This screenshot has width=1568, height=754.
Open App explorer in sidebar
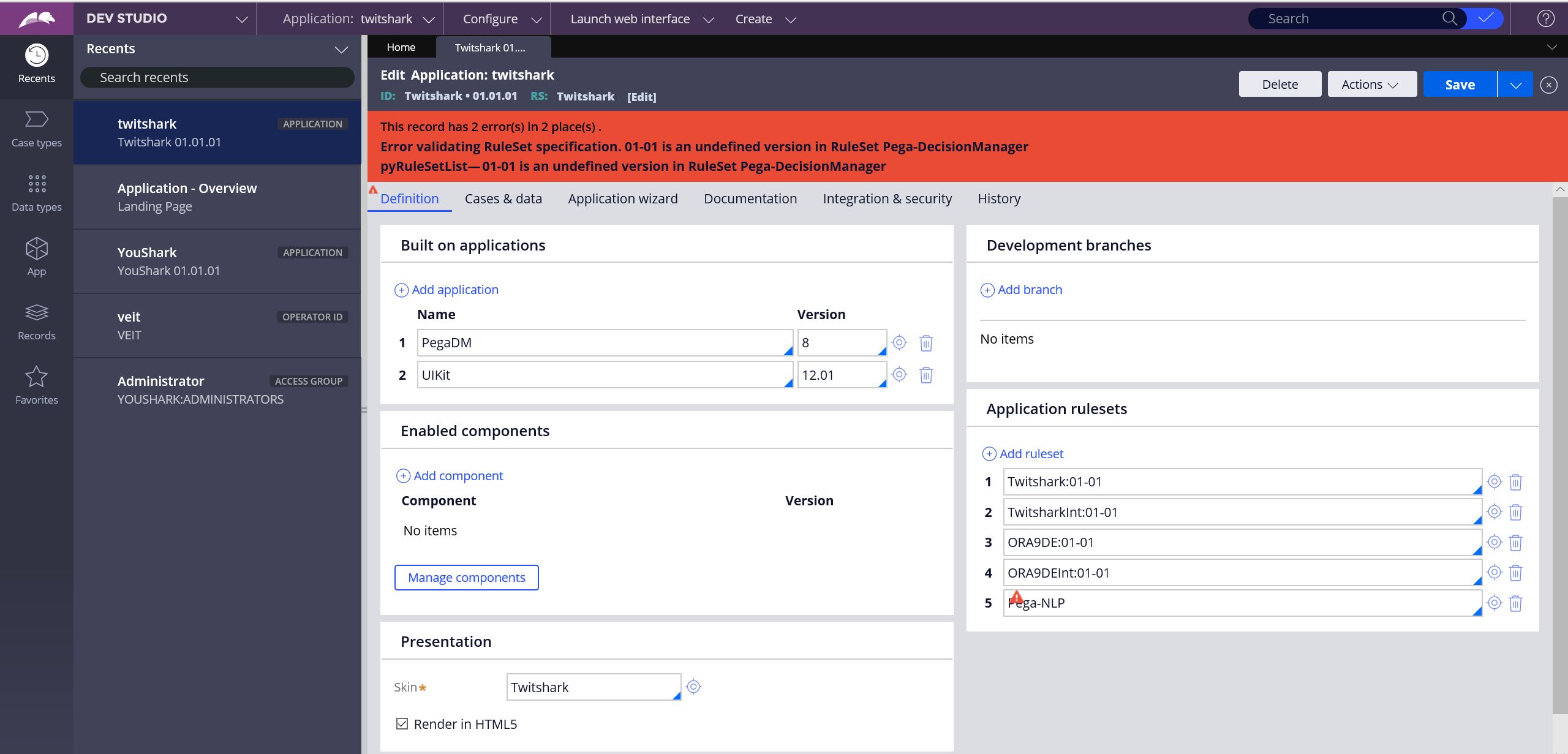point(36,257)
